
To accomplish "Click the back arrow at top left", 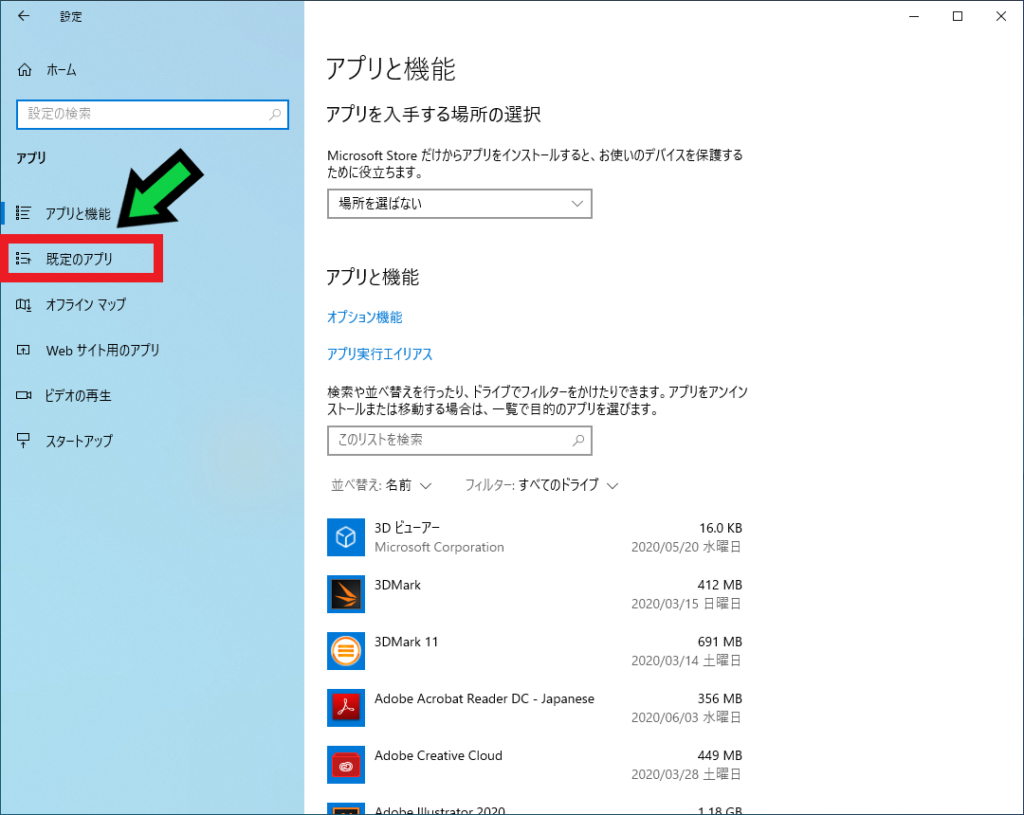I will pyautogui.click(x=22, y=16).
